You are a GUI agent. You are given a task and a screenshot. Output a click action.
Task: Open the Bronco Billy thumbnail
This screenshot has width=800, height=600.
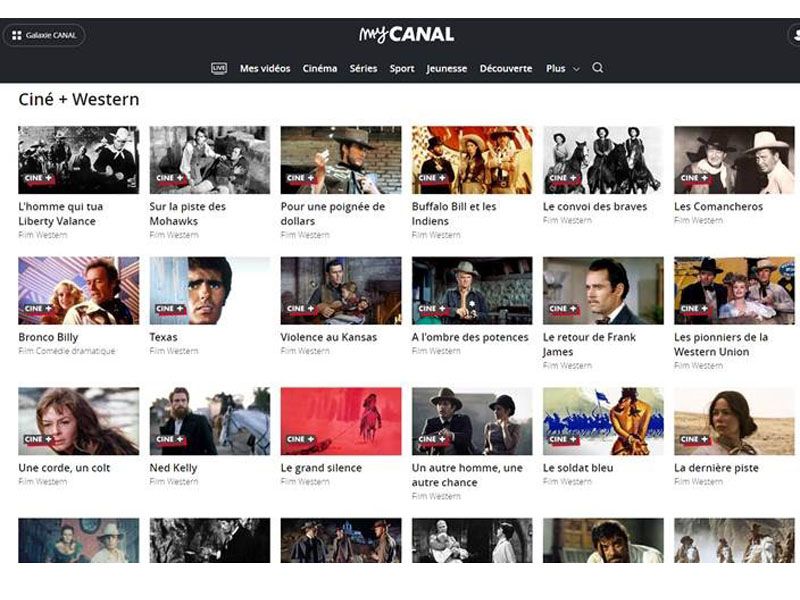79,291
